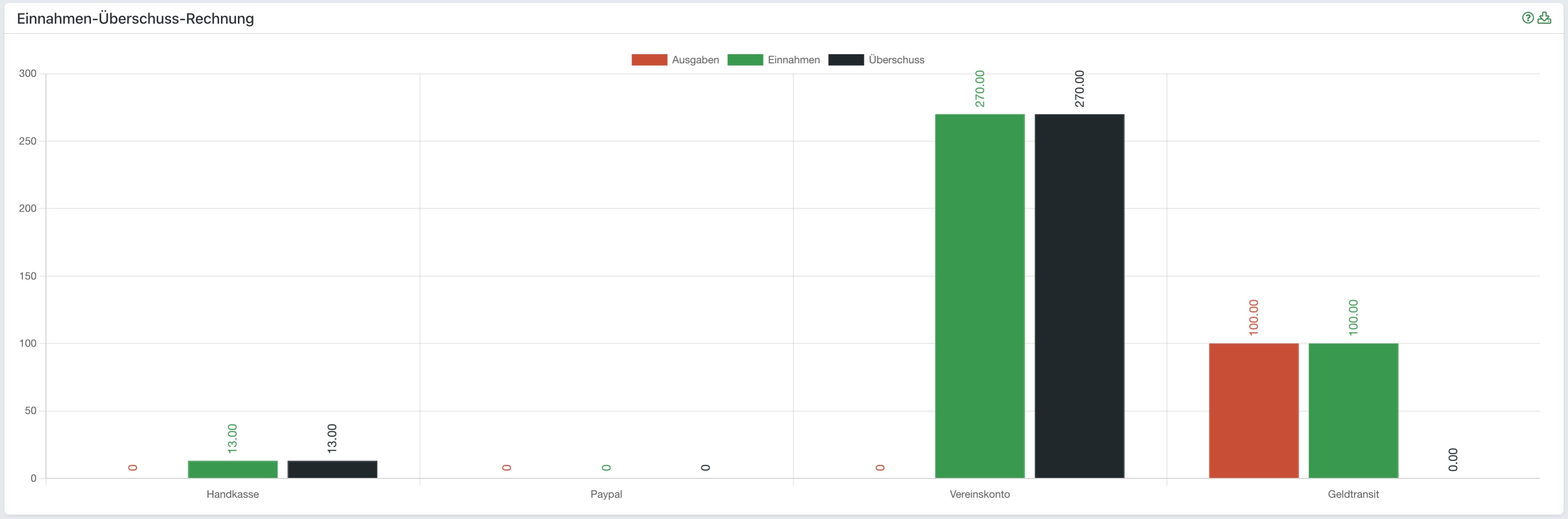Click the Vereinskonto axis label
The height and width of the screenshot is (519, 1568).
coord(979,494)
